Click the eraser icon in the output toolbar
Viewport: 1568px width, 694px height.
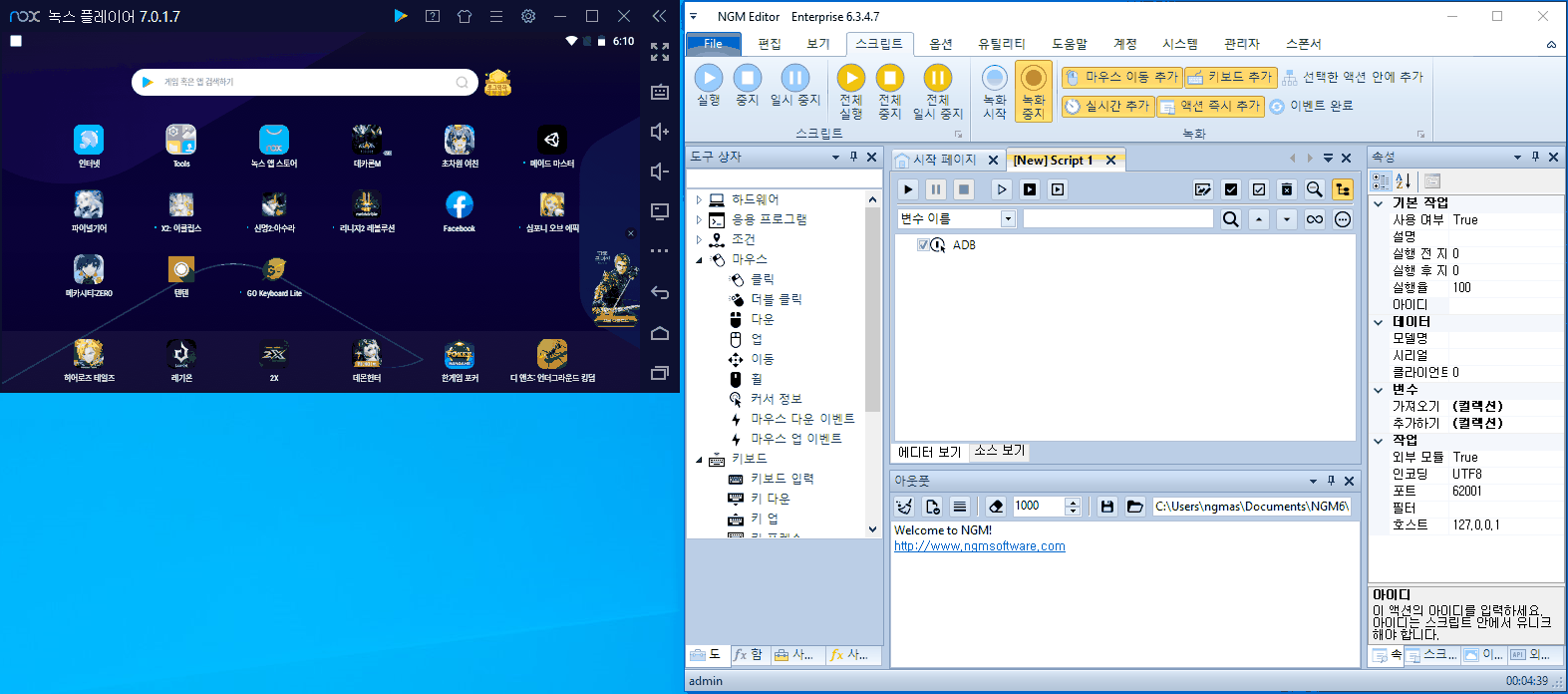(996, 507)
